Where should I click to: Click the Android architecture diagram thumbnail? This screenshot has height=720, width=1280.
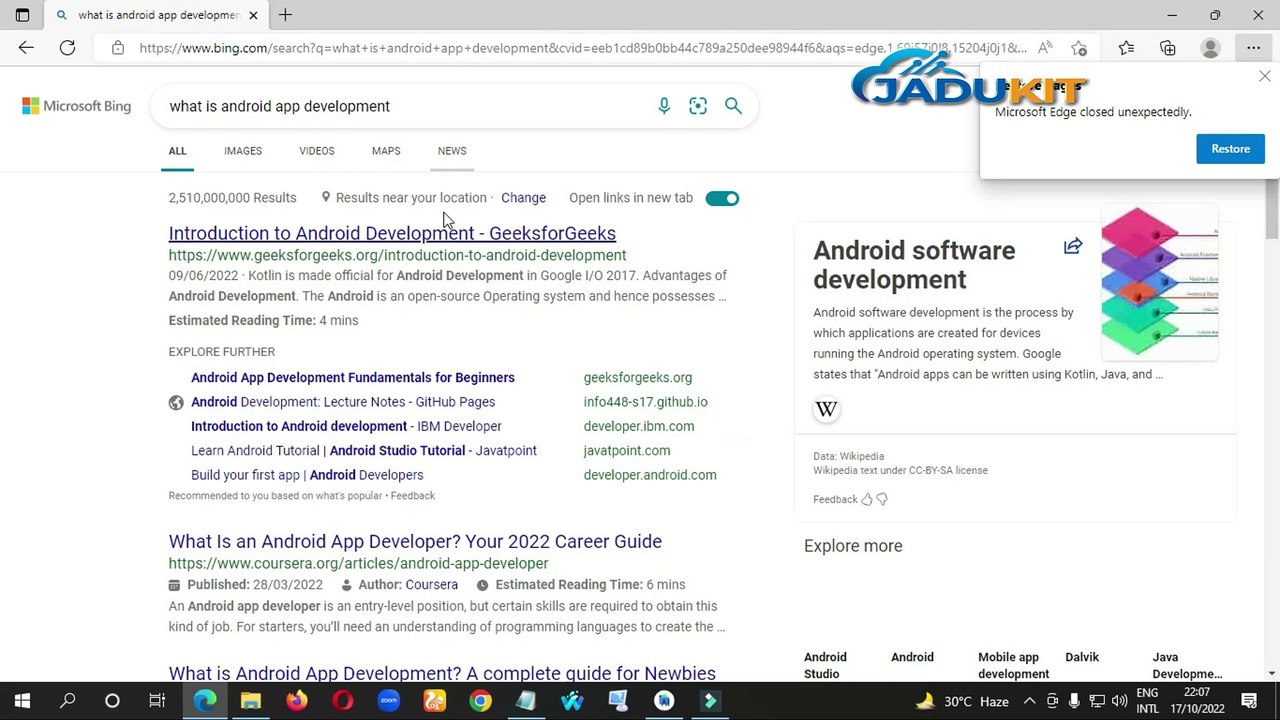1160,283
